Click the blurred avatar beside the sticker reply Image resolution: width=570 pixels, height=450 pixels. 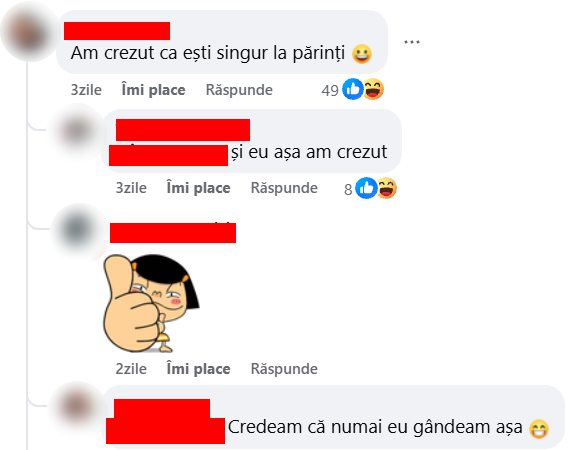(x=78, y=231)
